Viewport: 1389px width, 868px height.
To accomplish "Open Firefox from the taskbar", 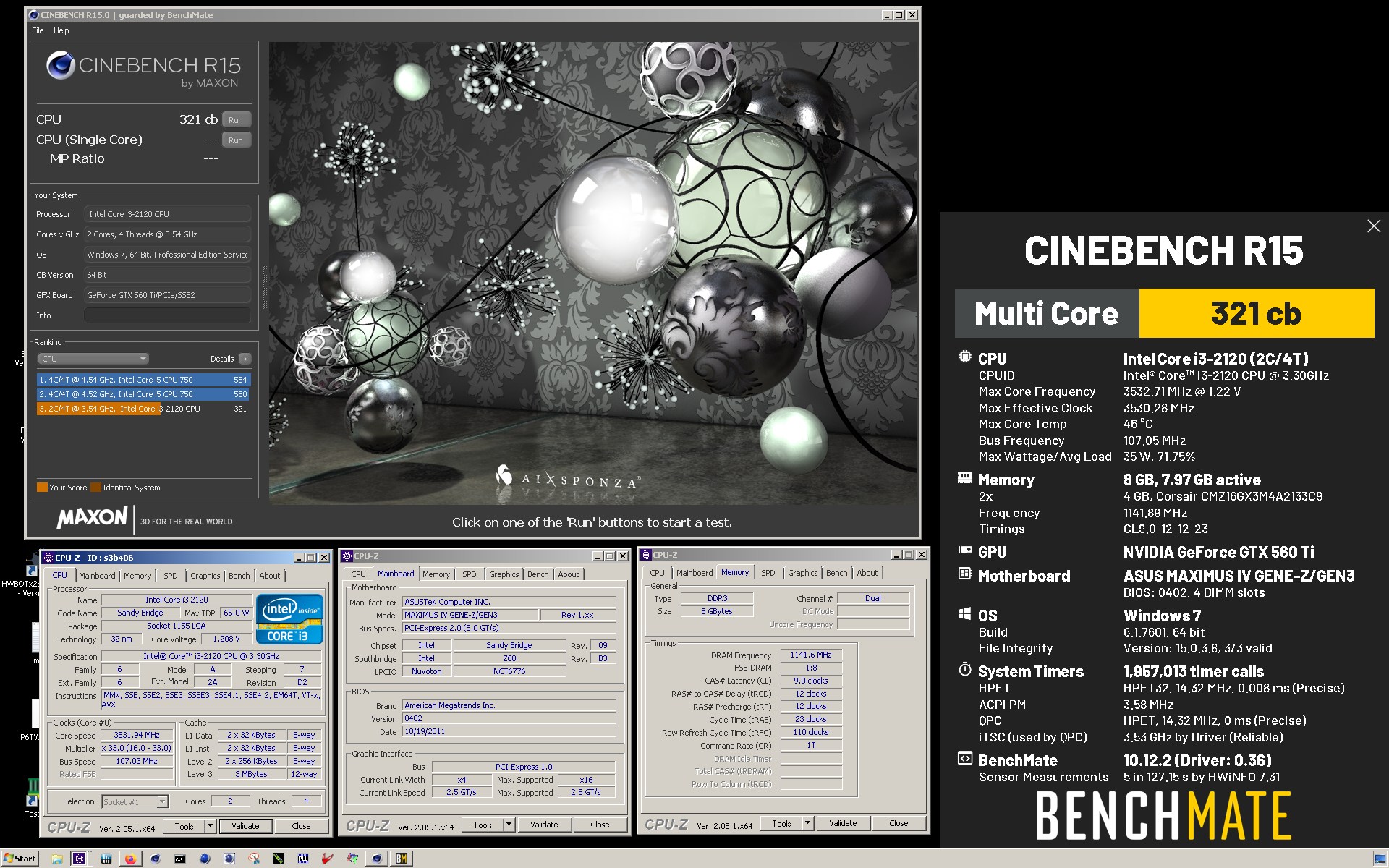I will [130, 859].
